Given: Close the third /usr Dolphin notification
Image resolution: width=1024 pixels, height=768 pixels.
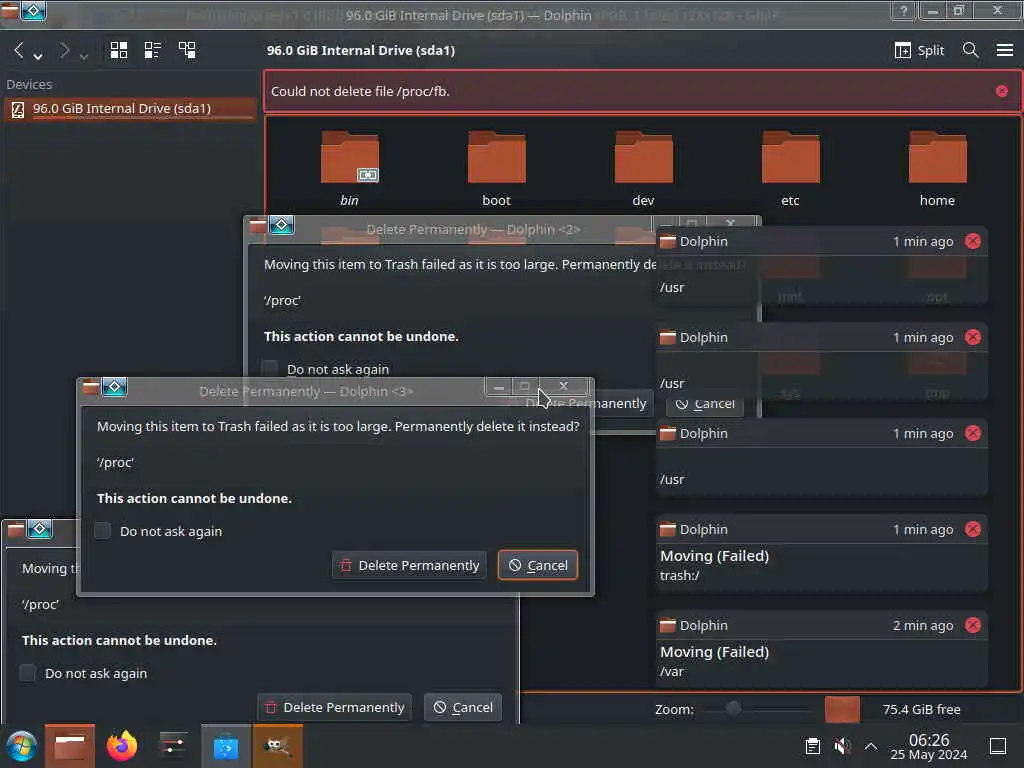Looking at the screenshot, I should click(973, 433).
